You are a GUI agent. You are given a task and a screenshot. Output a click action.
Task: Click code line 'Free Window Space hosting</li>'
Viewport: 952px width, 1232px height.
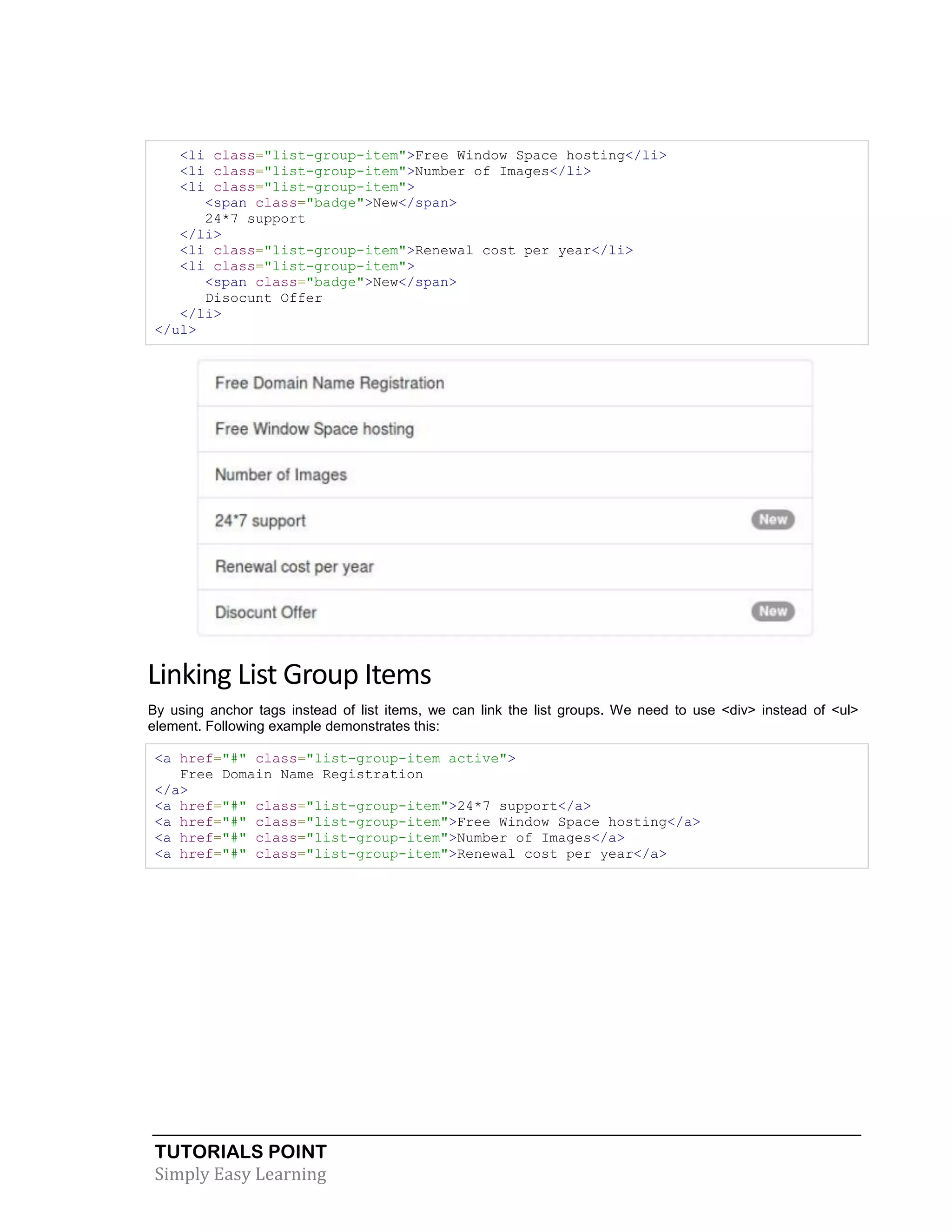pyautogui.click(x=423, y=155)
